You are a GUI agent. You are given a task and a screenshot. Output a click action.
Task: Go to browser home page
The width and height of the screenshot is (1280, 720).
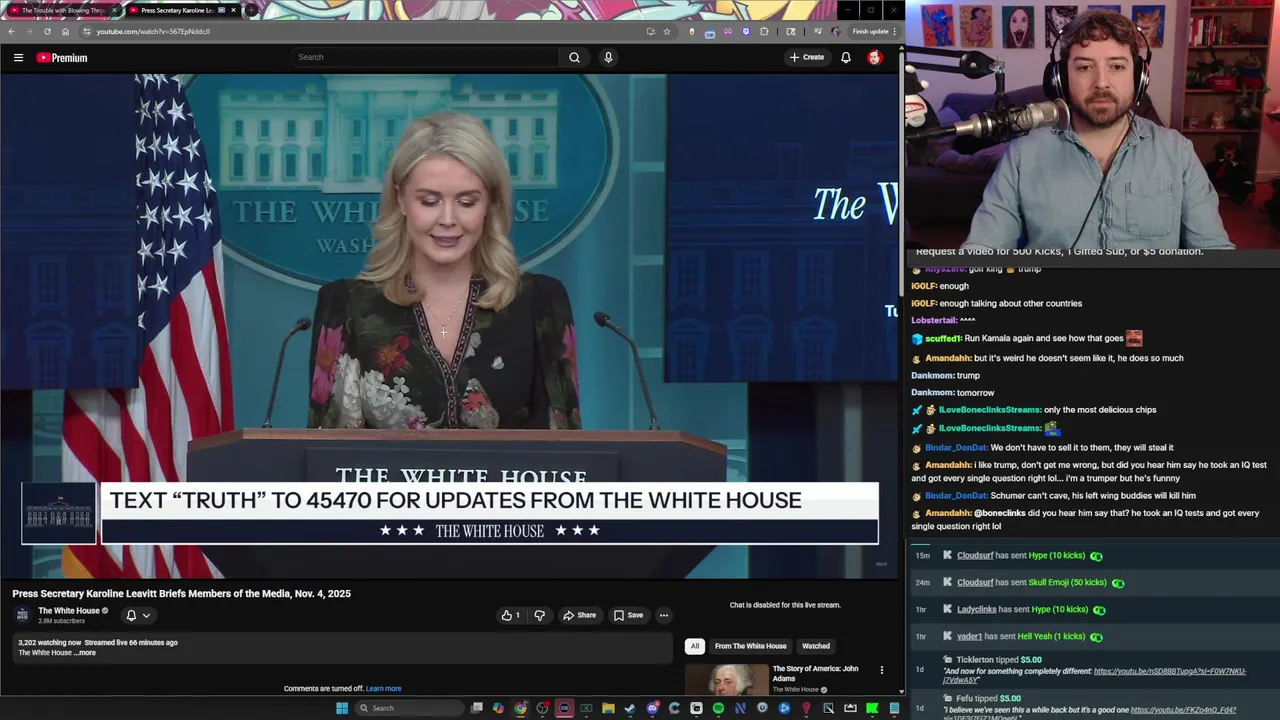pos(66,31)
